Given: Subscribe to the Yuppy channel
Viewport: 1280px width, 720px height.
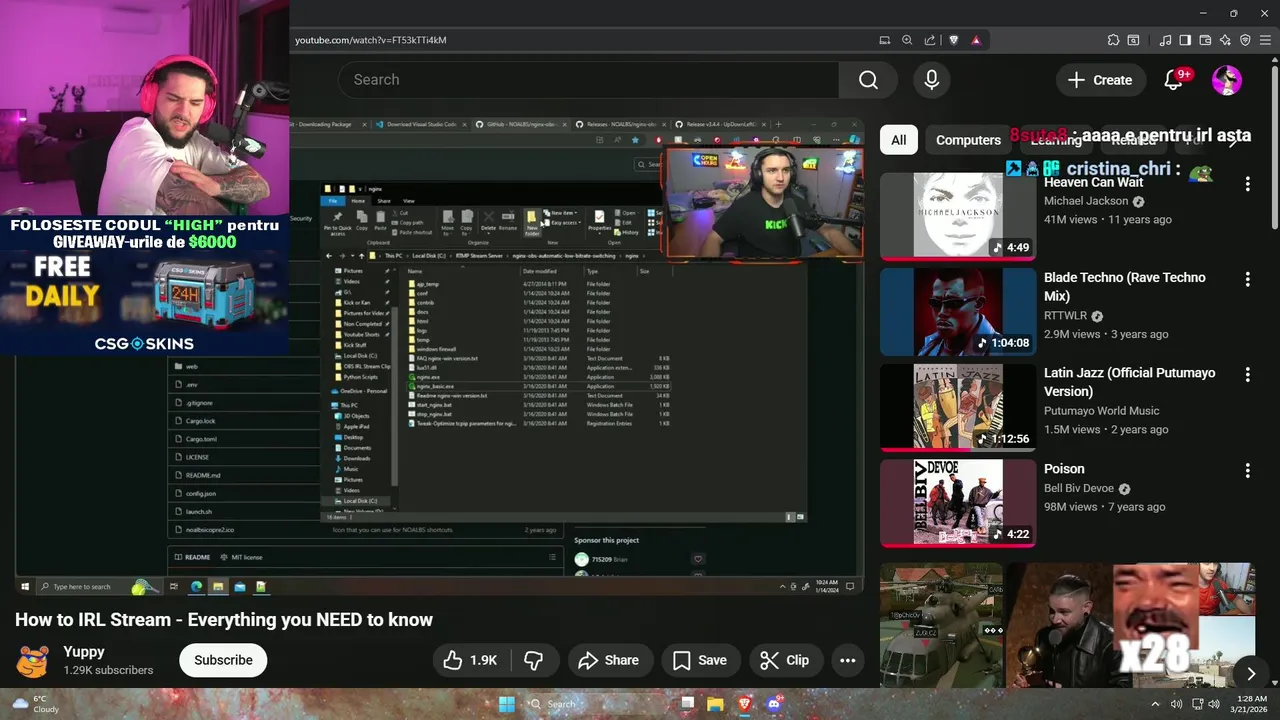Looking at the screenshot, I should click(223, 660).
